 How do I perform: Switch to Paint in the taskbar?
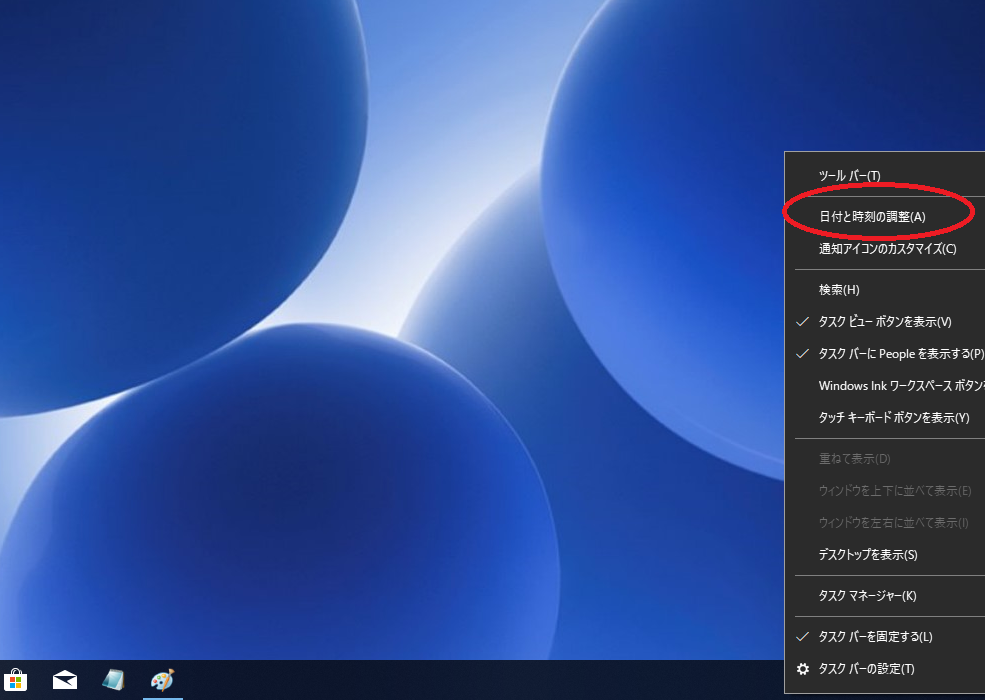point(162,681)
